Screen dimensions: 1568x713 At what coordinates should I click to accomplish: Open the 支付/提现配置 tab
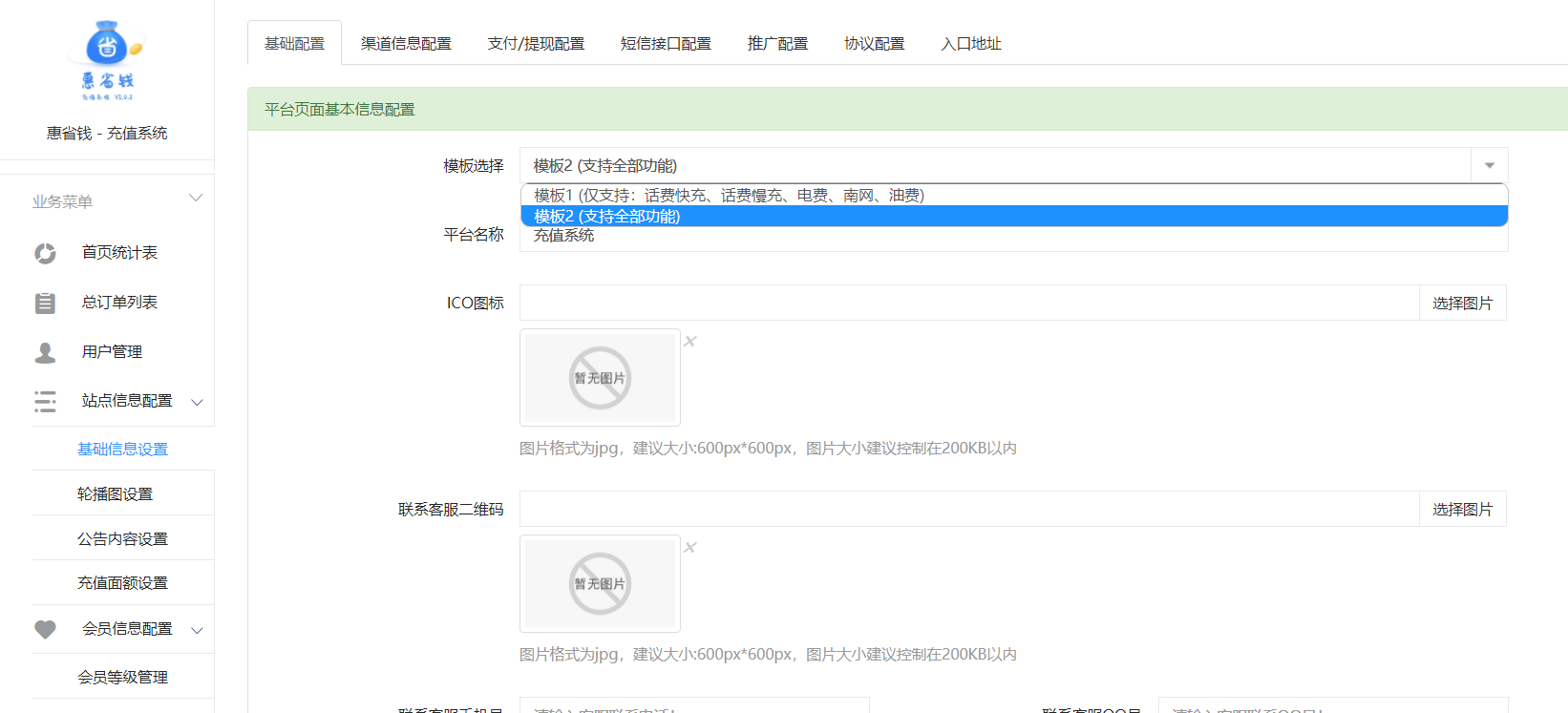536,44
